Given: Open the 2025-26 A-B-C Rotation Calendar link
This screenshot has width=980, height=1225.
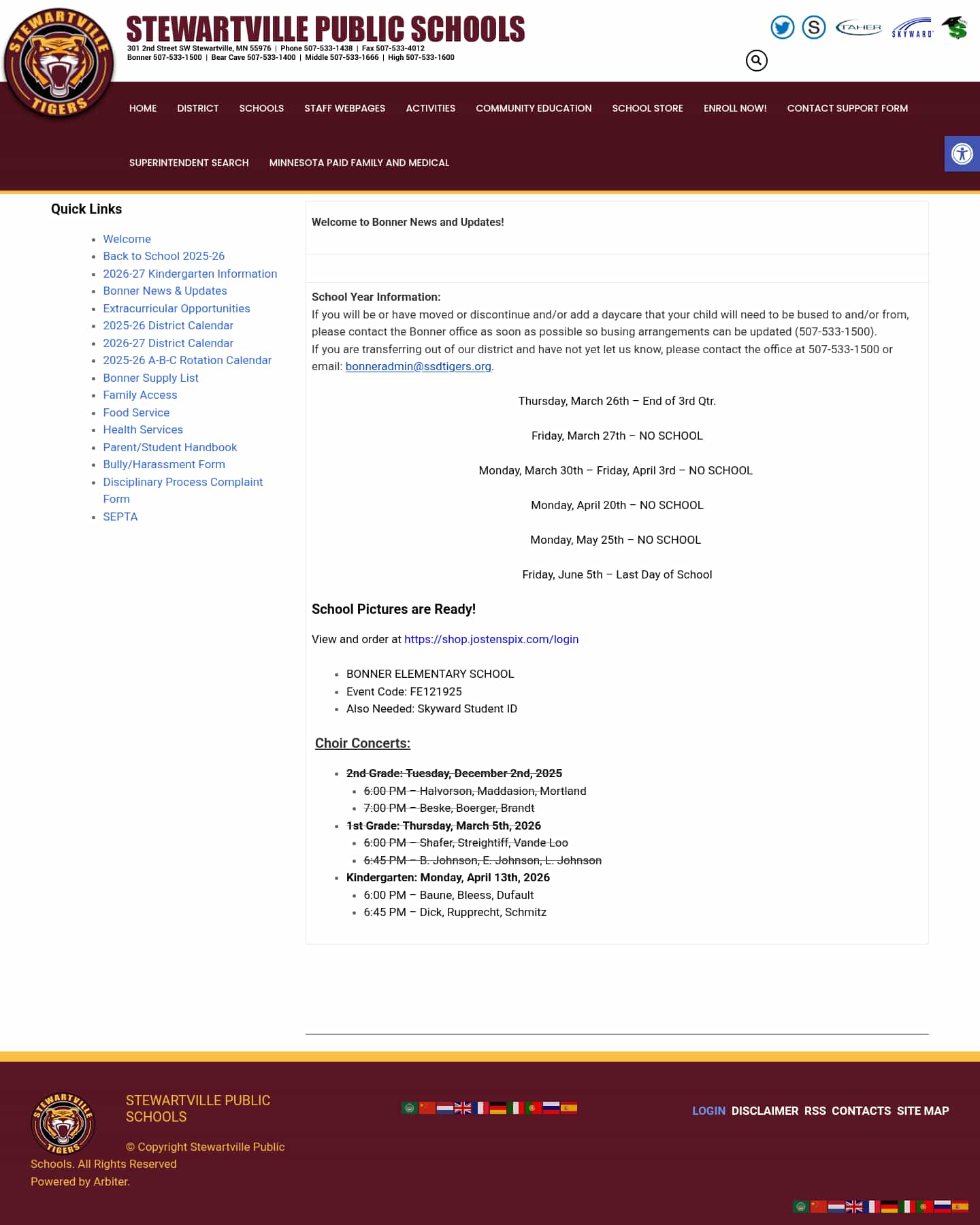Looking at the screenshot, I should pyautogui.click(x=187, y=360).
